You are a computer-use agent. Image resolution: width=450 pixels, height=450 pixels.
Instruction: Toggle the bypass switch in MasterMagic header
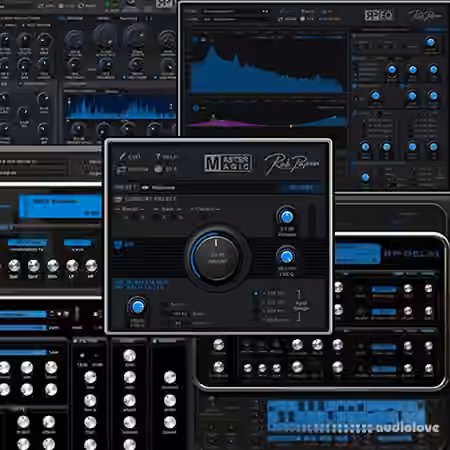(x=158, y=169)
